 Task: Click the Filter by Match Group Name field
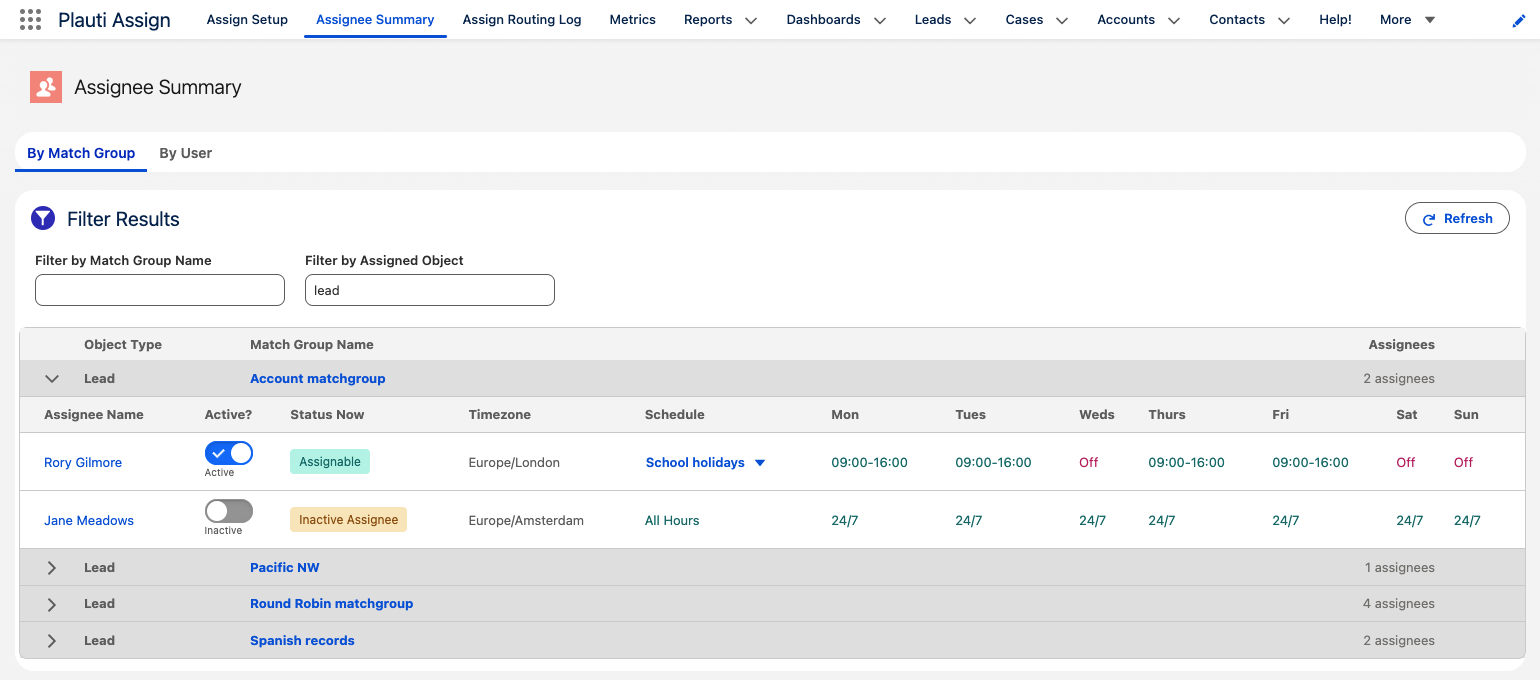tap(160, 290)
